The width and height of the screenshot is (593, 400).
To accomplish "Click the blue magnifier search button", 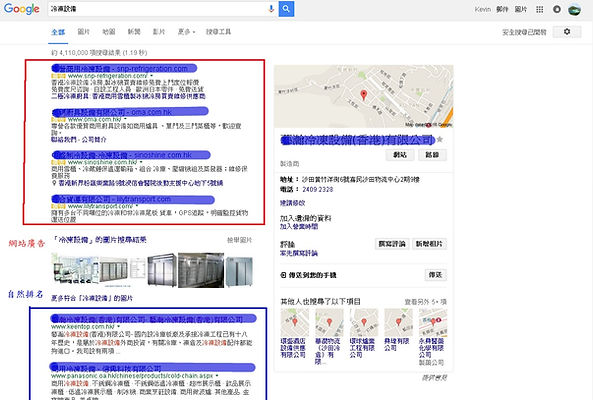I will pyautogui.click(x=286, y=9).
